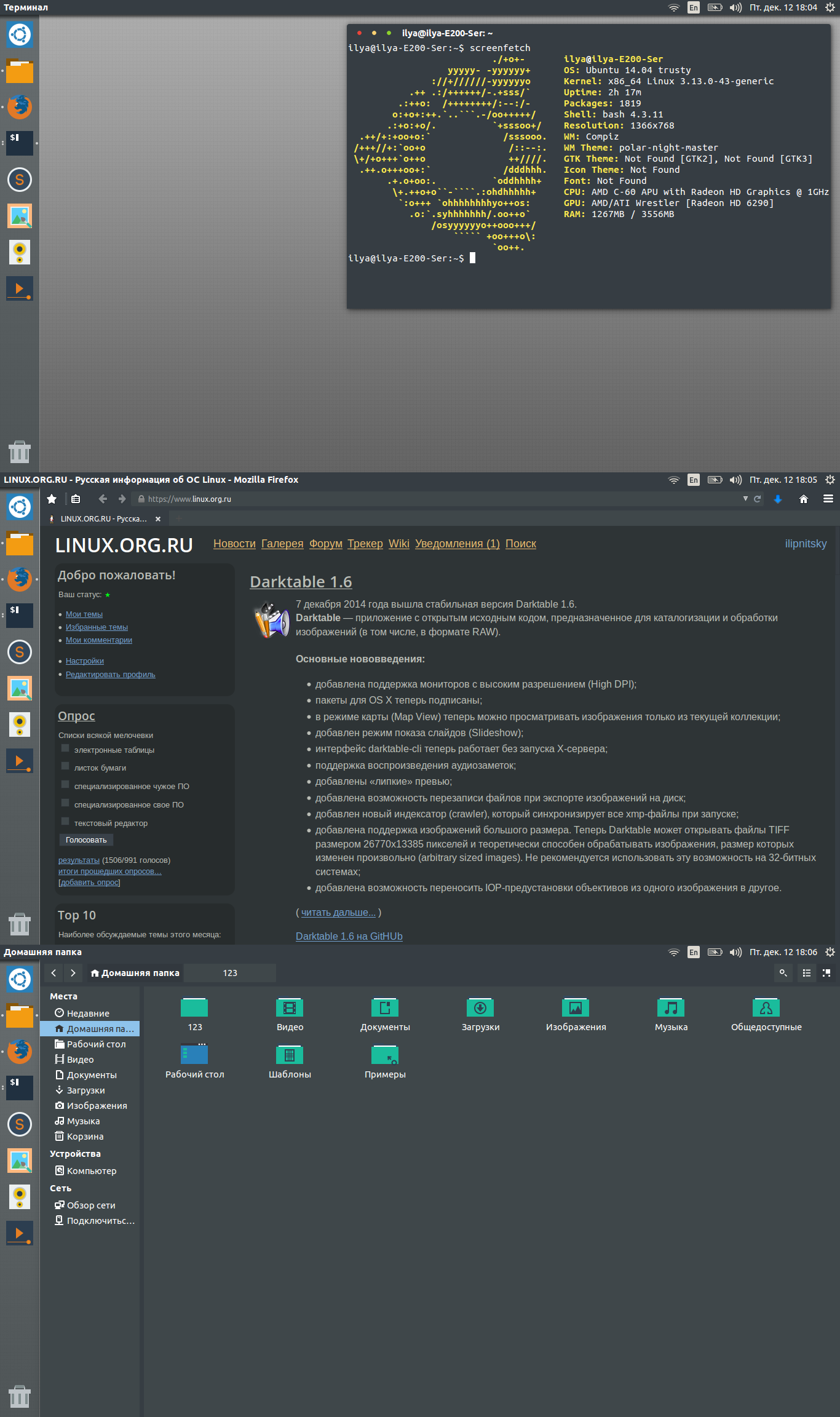Select the Примеры folder icon
Viewport: 840px width, 1417px height.
pyautogui.click(x=385, y=1055)
